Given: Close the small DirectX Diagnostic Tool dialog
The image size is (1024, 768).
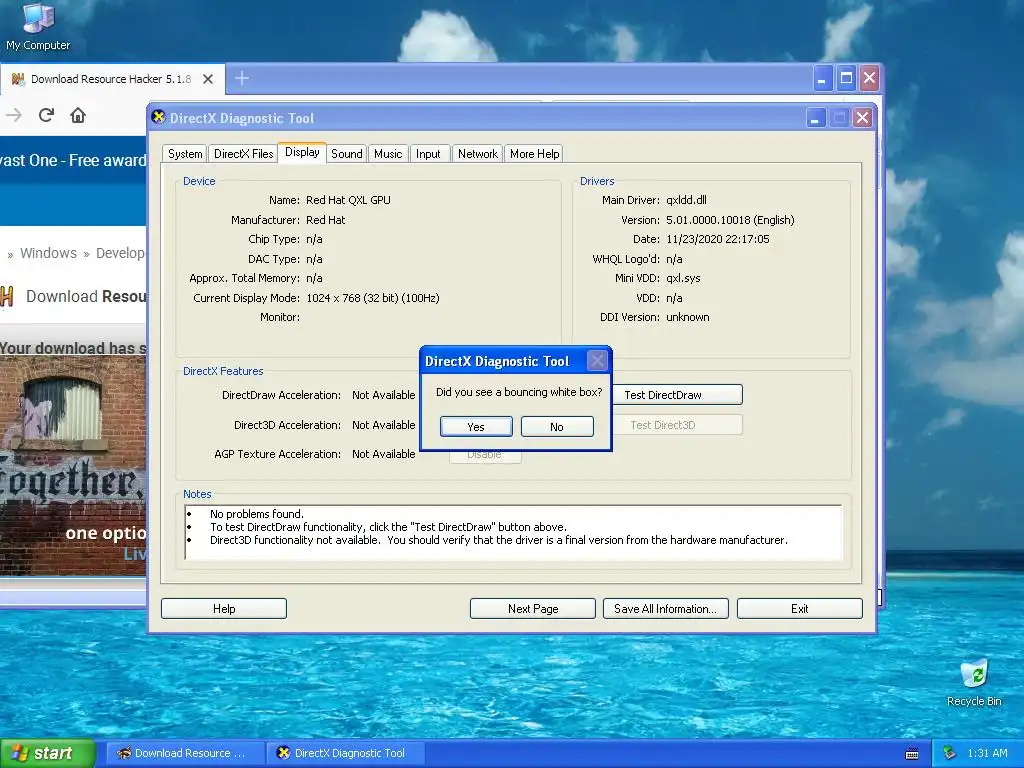Looking at the screenshot, I should (597, 360).
